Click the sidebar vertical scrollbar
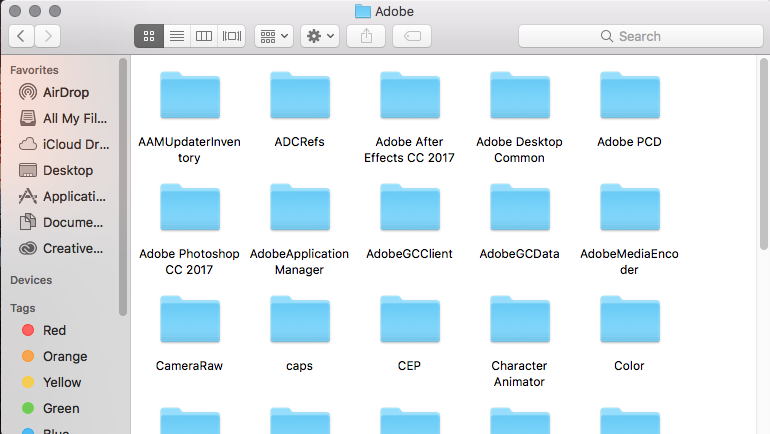Image resolution: width=770 pixels, height=434 pixels. 123,187
